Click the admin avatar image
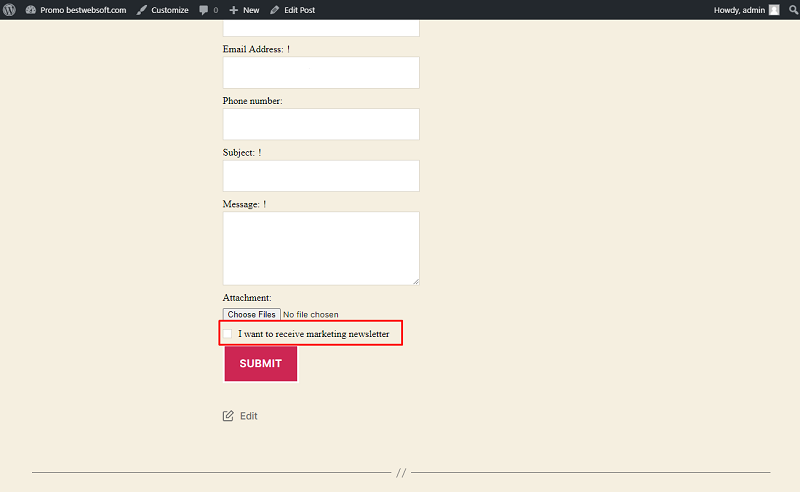Image resolution: width=800 pixels, height=492 pixels. (774, 10)
